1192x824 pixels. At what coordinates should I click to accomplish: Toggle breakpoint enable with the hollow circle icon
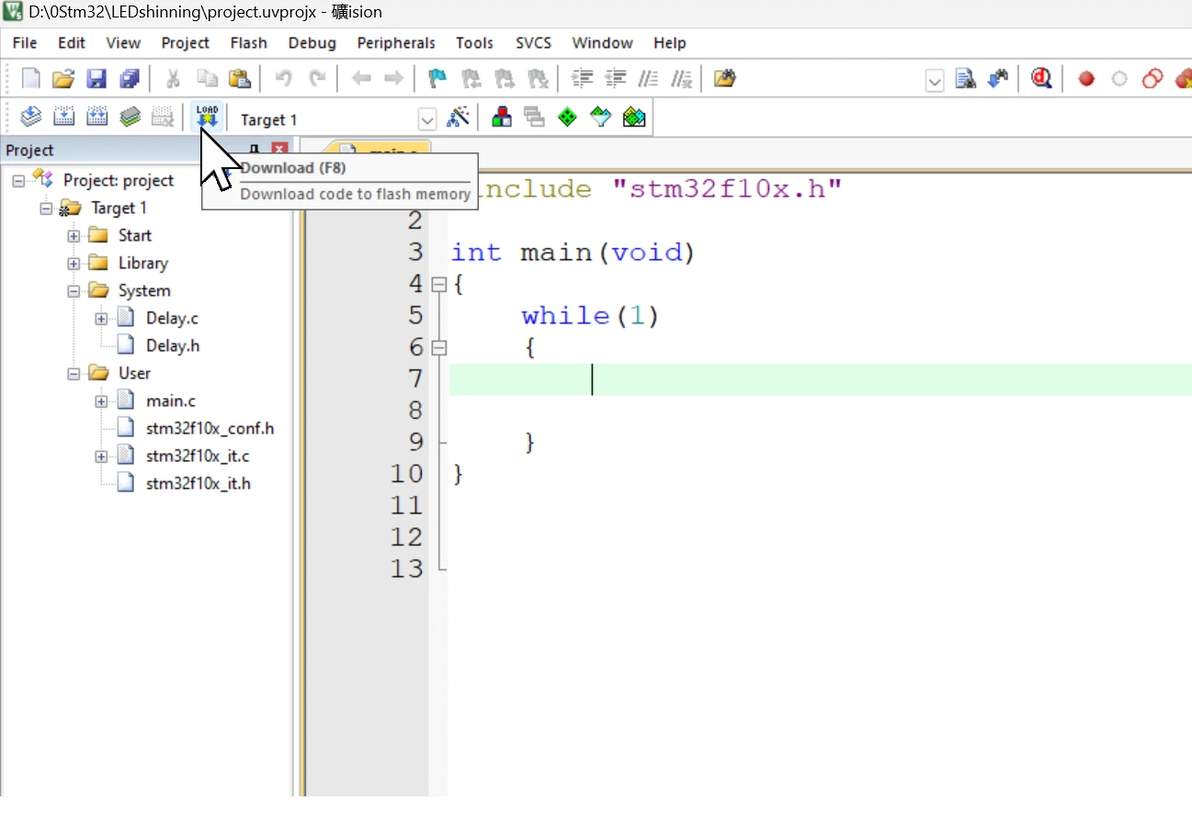pos(1119,78)
